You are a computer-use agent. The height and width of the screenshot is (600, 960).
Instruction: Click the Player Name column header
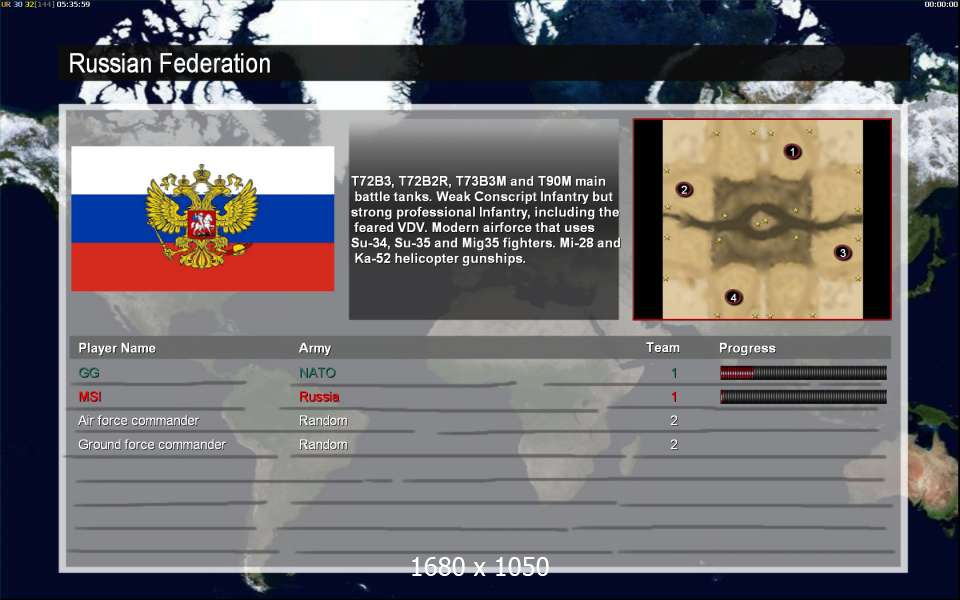pos(117,348)
